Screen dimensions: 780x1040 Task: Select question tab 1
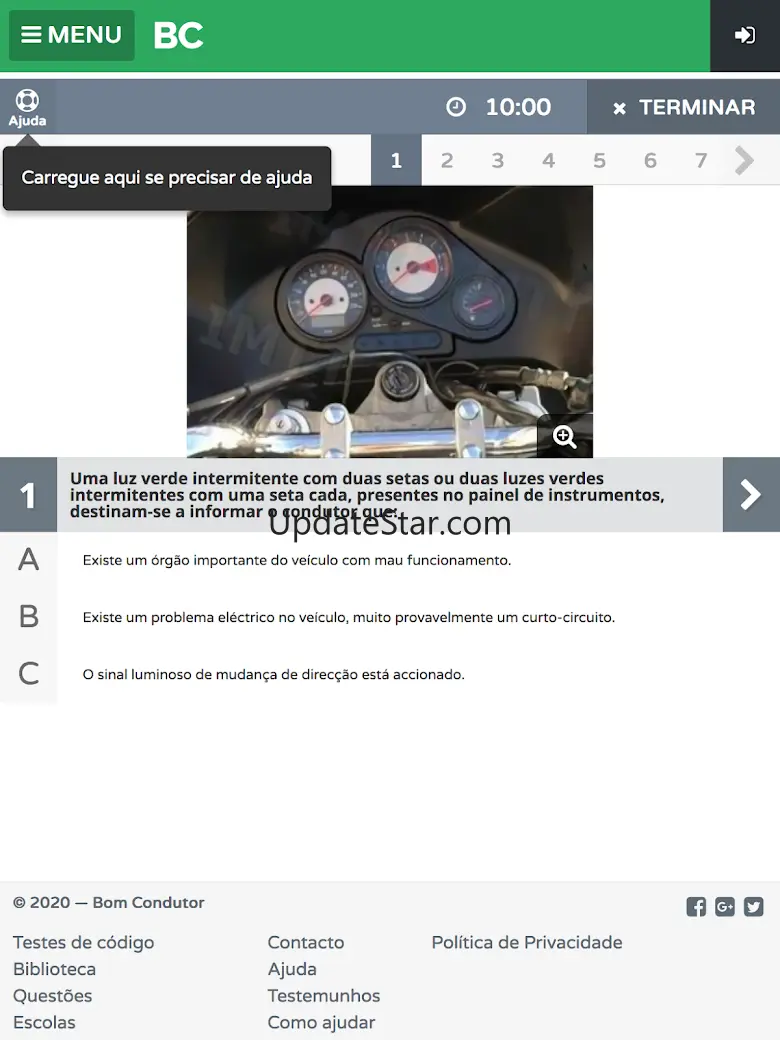pyautogui.click(x=396, y=160)
